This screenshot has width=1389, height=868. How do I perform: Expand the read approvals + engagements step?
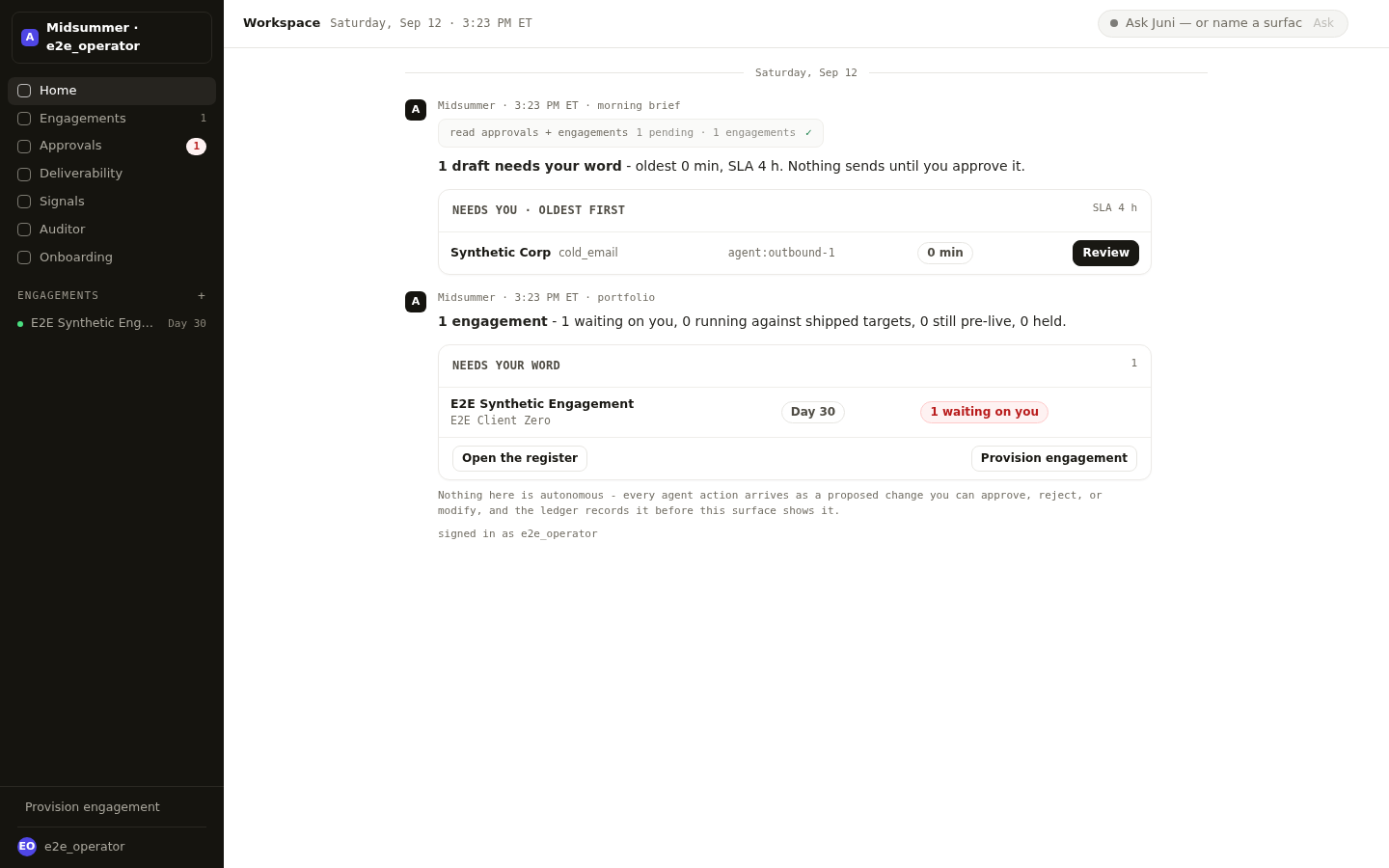pos(631,133)
